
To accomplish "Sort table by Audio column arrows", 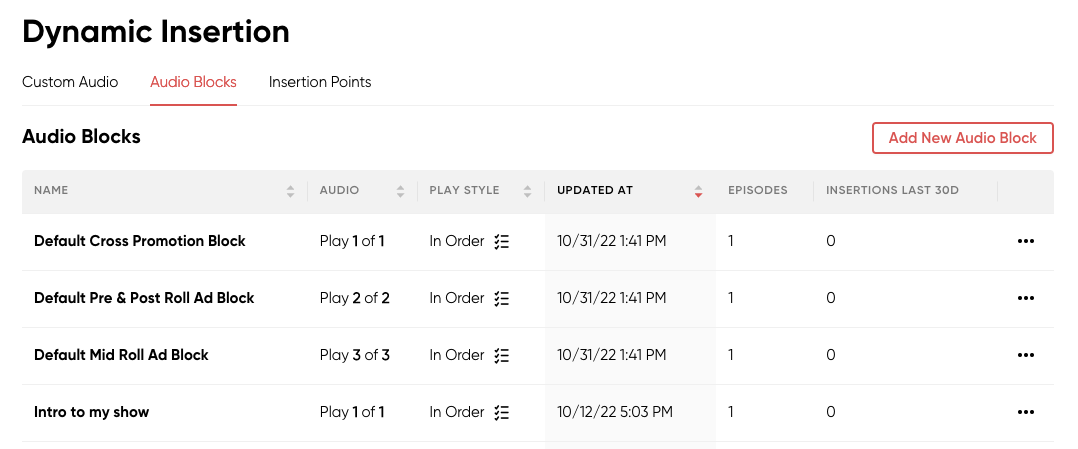I will (x=401, y=192).
